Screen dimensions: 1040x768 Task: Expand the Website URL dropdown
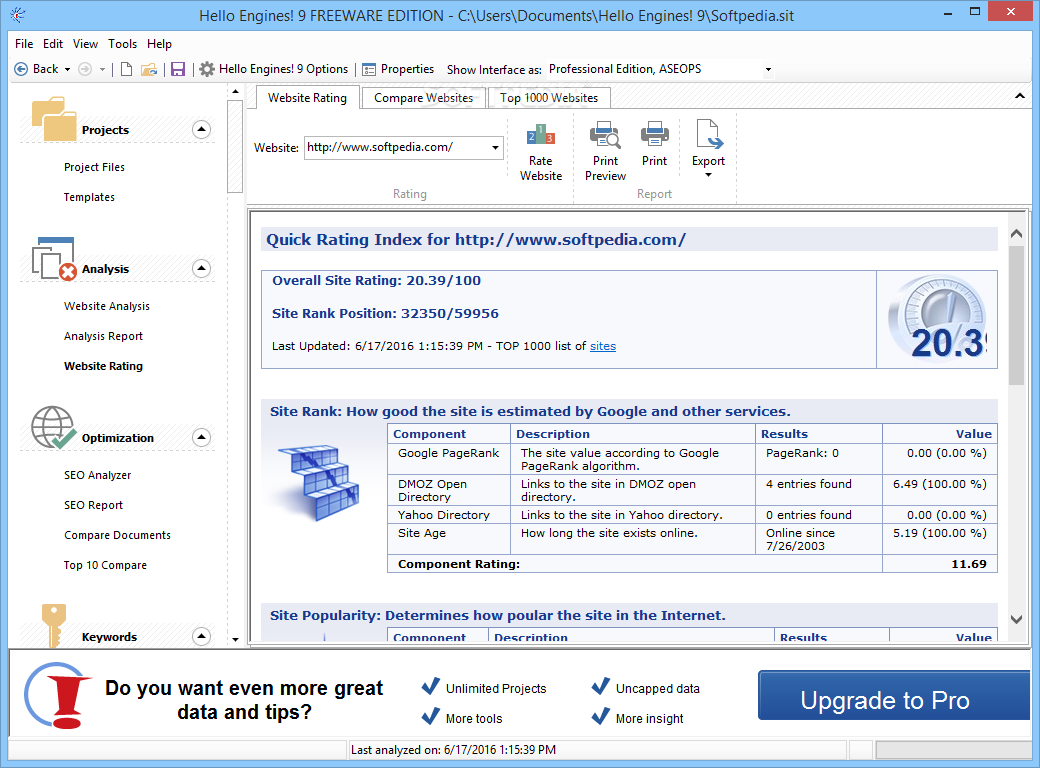coord(495,147)
